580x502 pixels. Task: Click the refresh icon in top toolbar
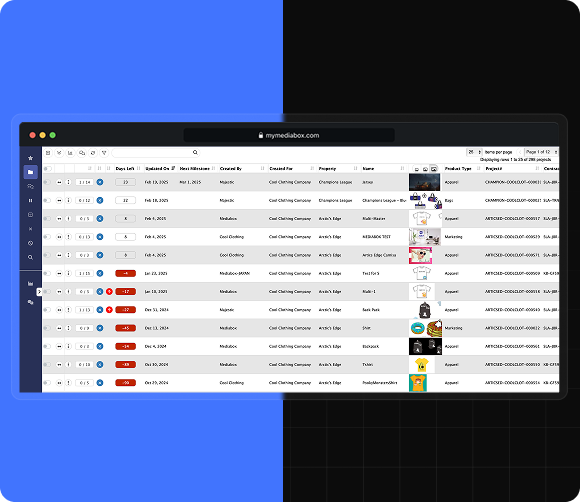(93, 153)
